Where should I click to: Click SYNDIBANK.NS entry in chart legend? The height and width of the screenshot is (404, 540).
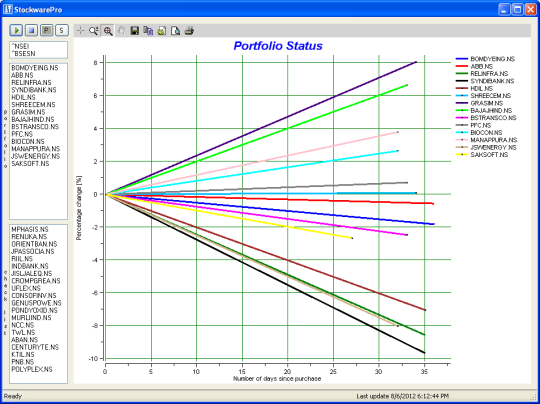tap(485, 81)
